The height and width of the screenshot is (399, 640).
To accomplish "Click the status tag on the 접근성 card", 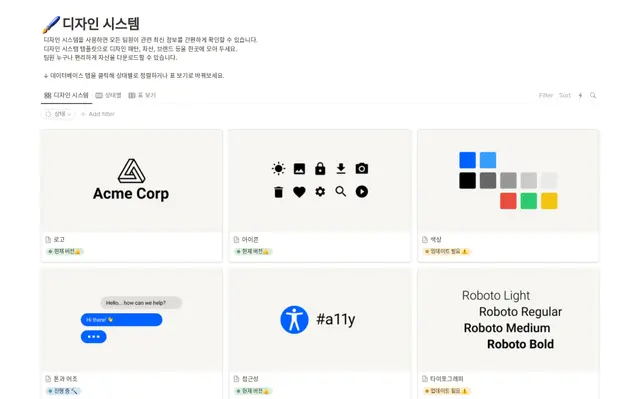I will pos(253,391).
